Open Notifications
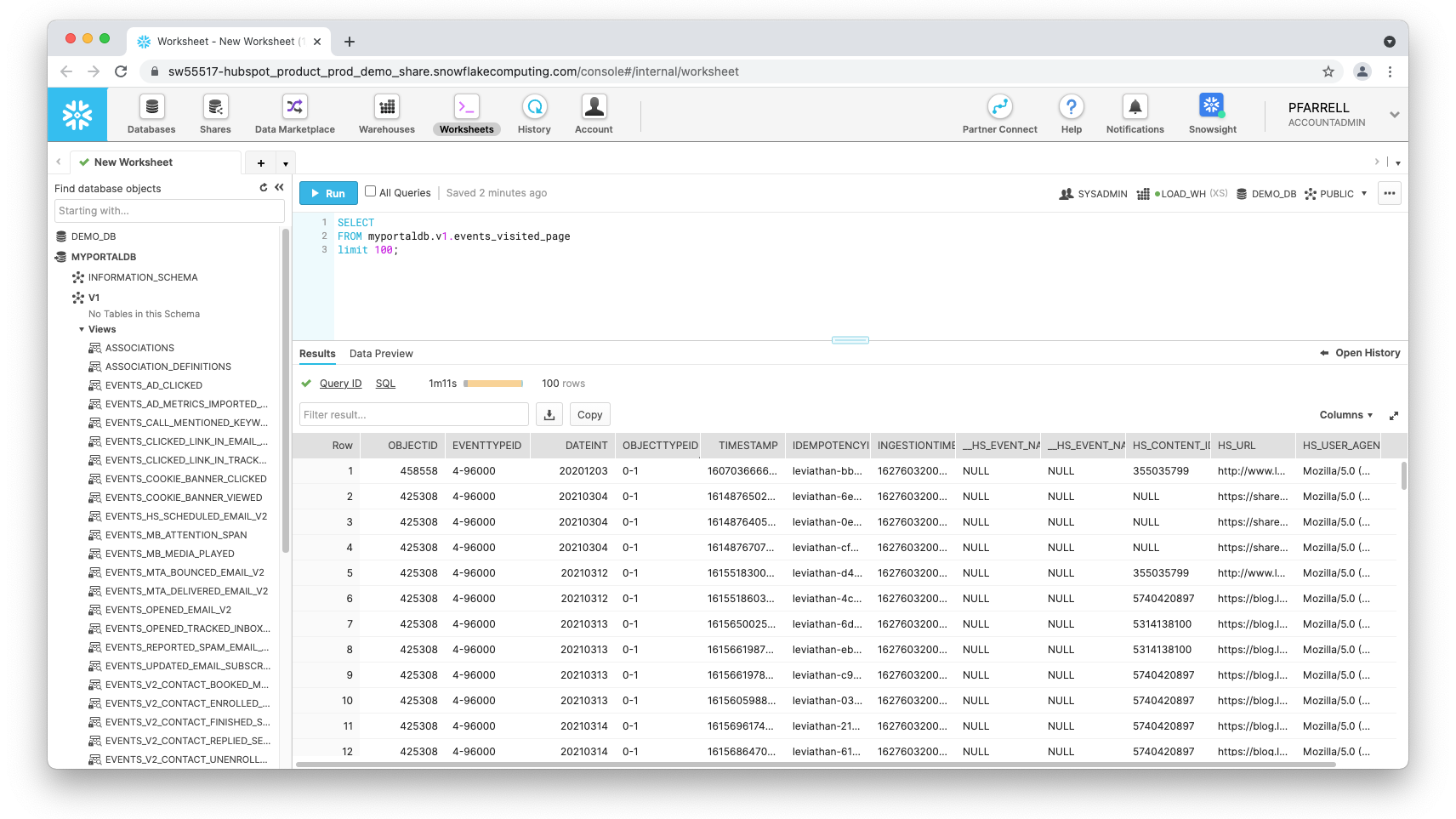The height and width of the screenshot is (819, 1456). (x=1135, y=113)
